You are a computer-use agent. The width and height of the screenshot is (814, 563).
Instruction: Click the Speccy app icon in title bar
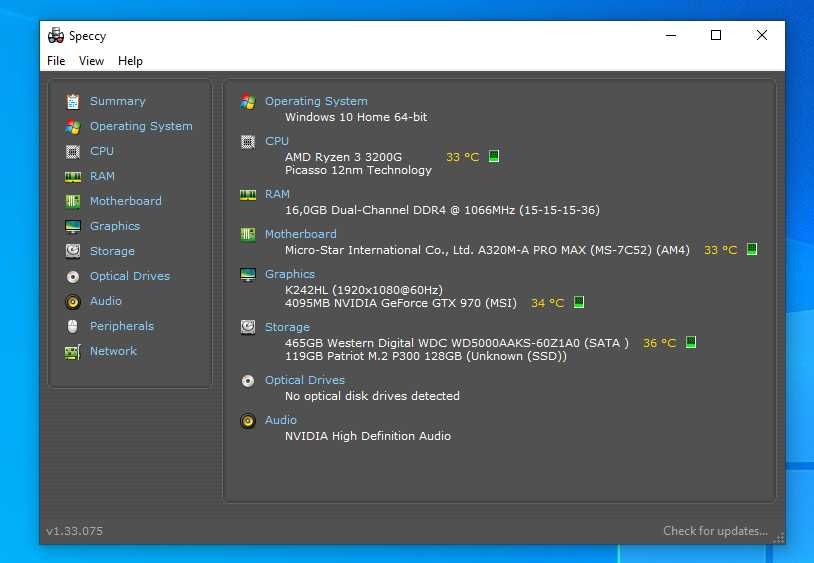pos(56,35)
